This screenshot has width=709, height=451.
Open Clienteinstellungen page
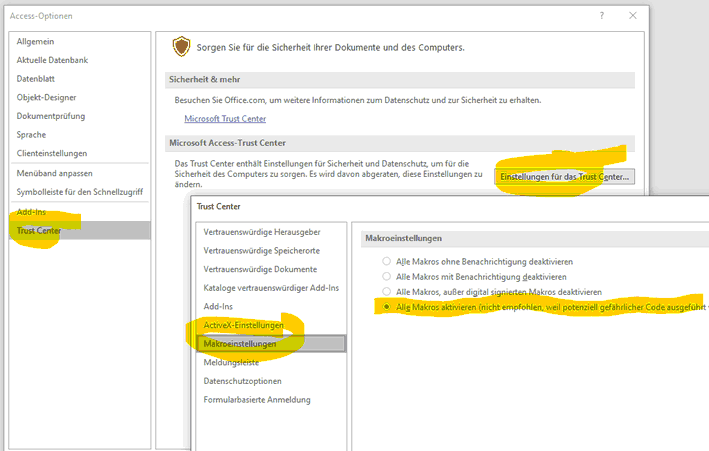tap(52, 153)
